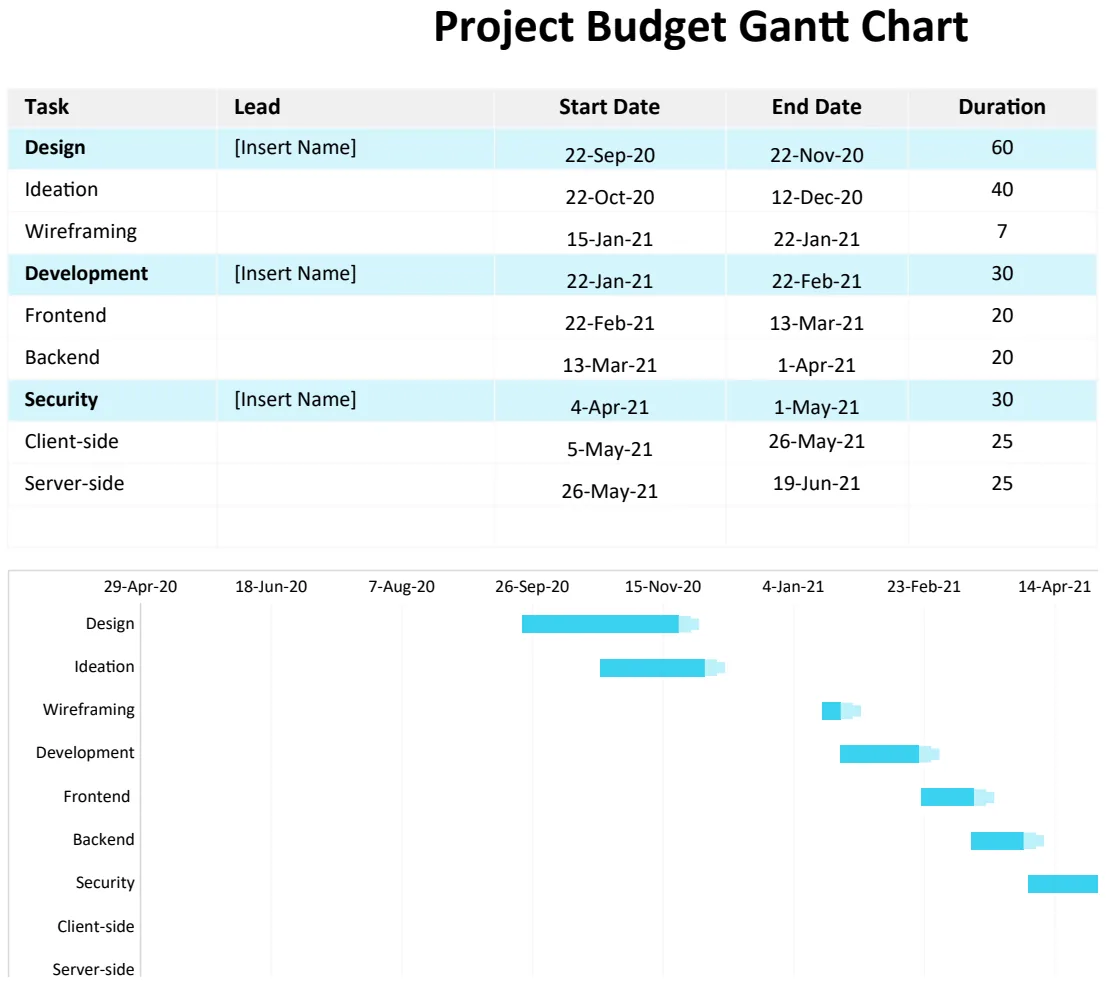This screenshot has height=985, width=1106.
Task: Select start date 26-May-21 in Server-side row
Action: click(x=609, y=491)
